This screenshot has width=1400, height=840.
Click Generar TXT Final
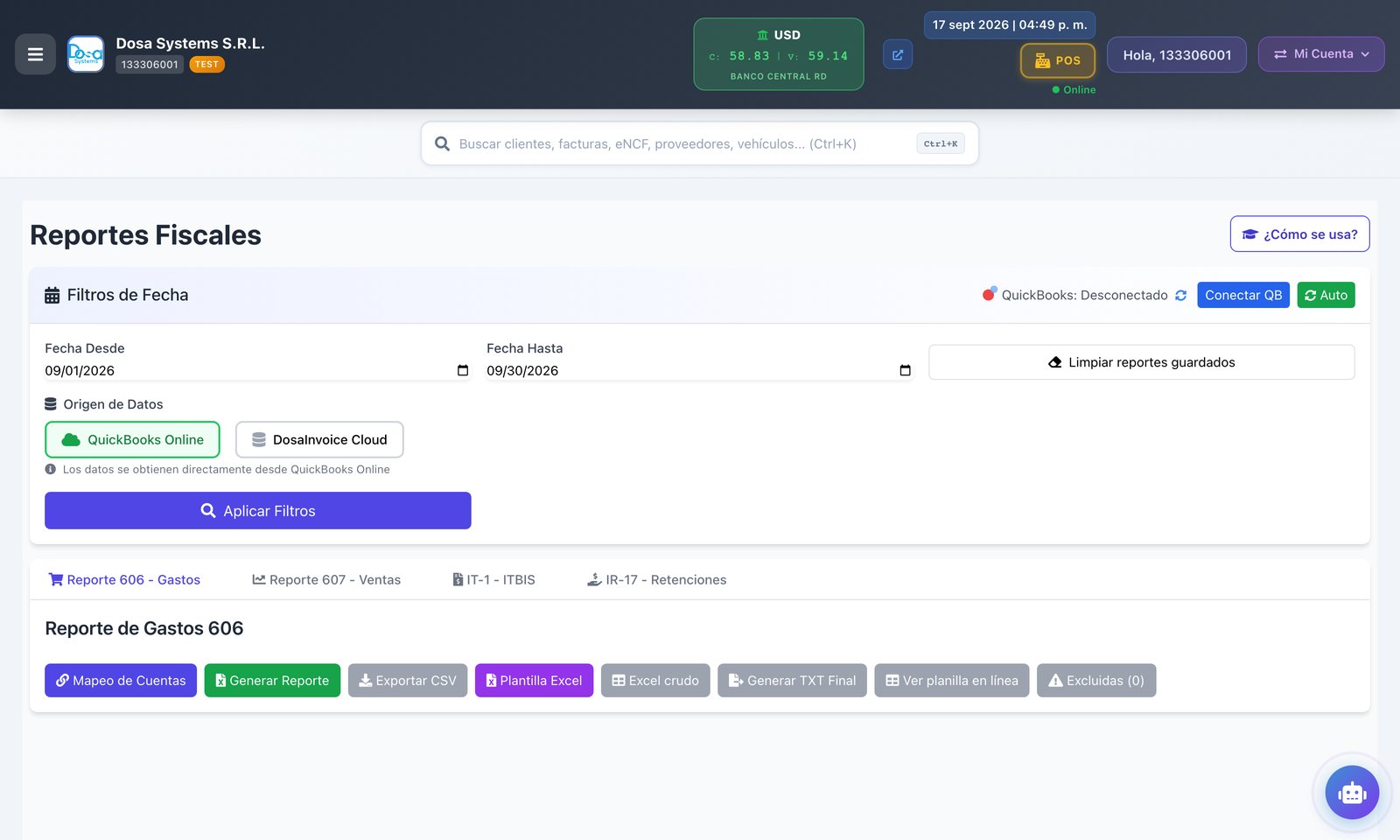tap(793, 681)
